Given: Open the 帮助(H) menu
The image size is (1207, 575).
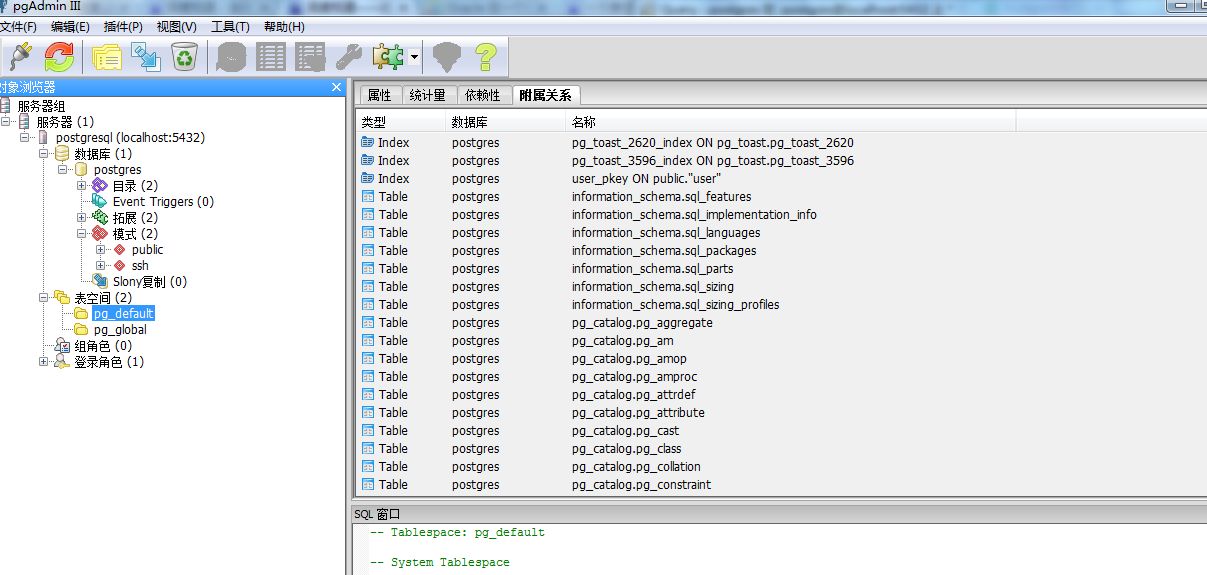Looking at the screenshot, I should 284,26.
